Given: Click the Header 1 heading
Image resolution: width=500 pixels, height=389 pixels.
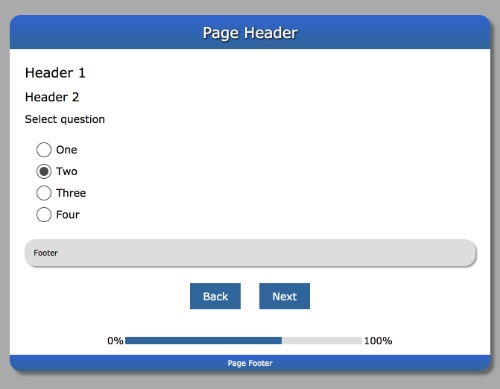Looking at the screenshot, I should tap(55, 73).
